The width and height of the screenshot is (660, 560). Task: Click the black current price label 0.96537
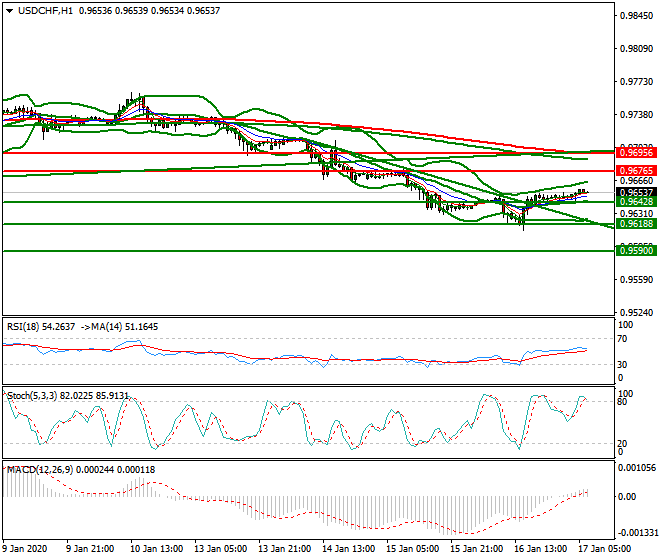636,192
